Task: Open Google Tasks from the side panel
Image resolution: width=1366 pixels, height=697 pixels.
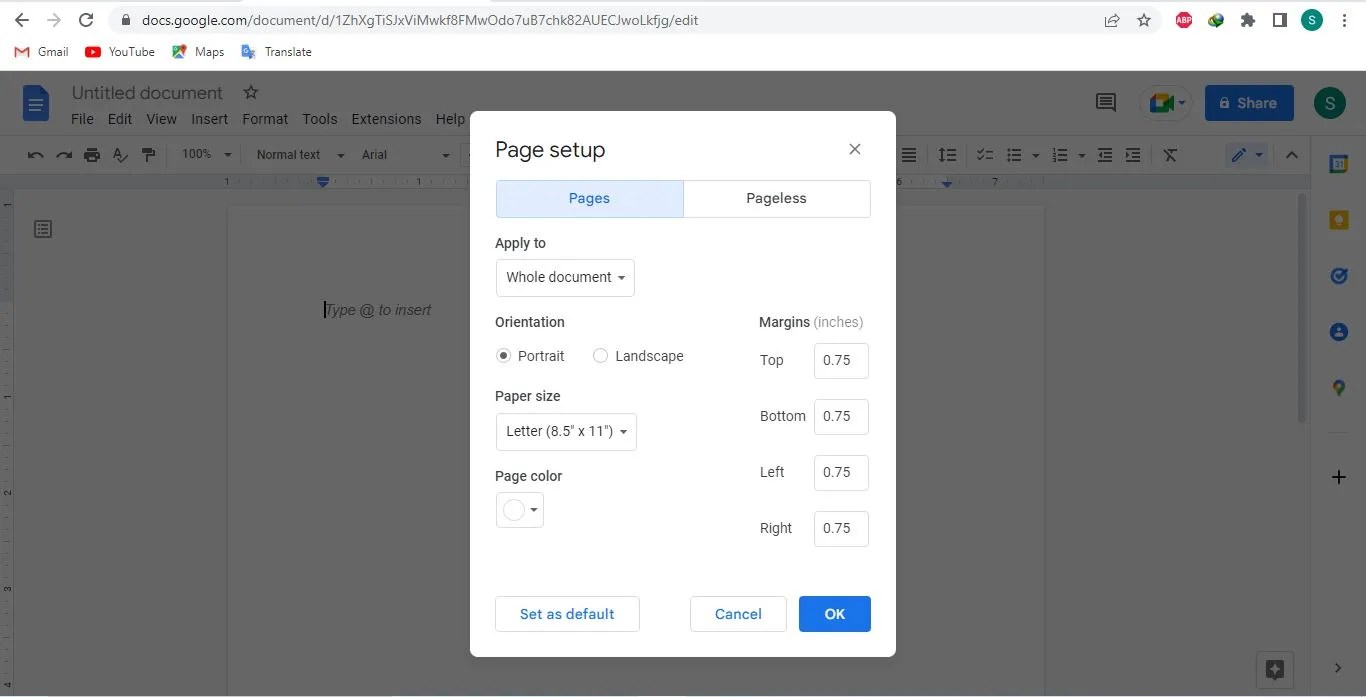Action: coord(1339,276)
